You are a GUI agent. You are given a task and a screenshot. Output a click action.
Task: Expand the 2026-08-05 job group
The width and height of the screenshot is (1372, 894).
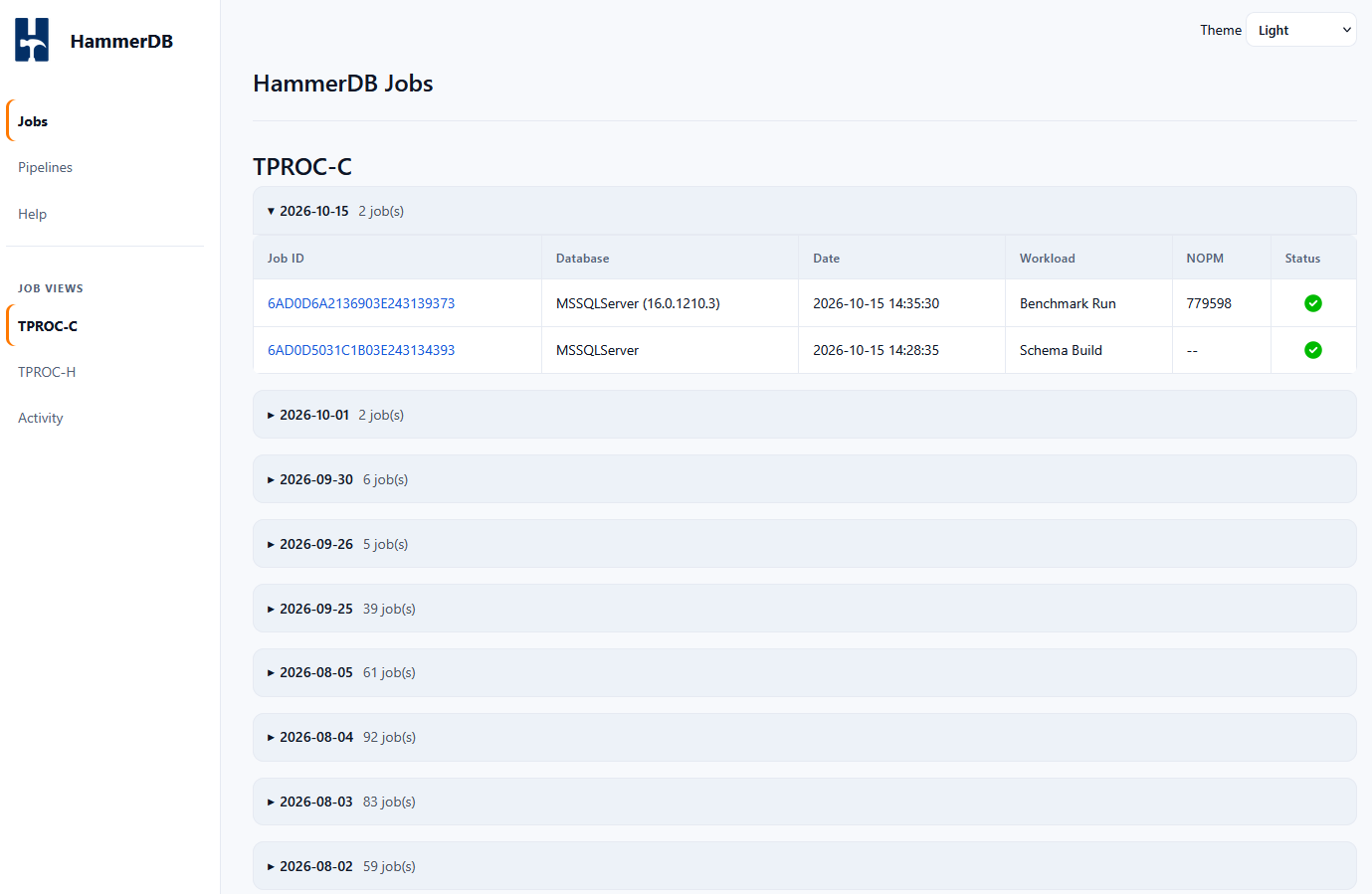(x=805, y=672)
